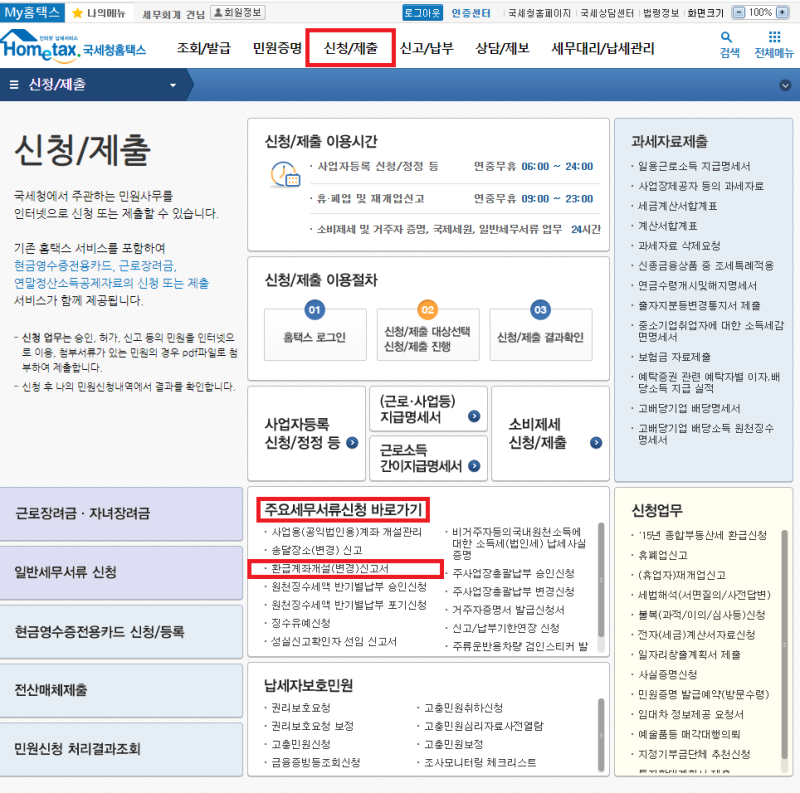The height and width of the screenshot is (793, 800).
Task: Decrease screen size with the minus icon
Action: click(x=738, y=12)
